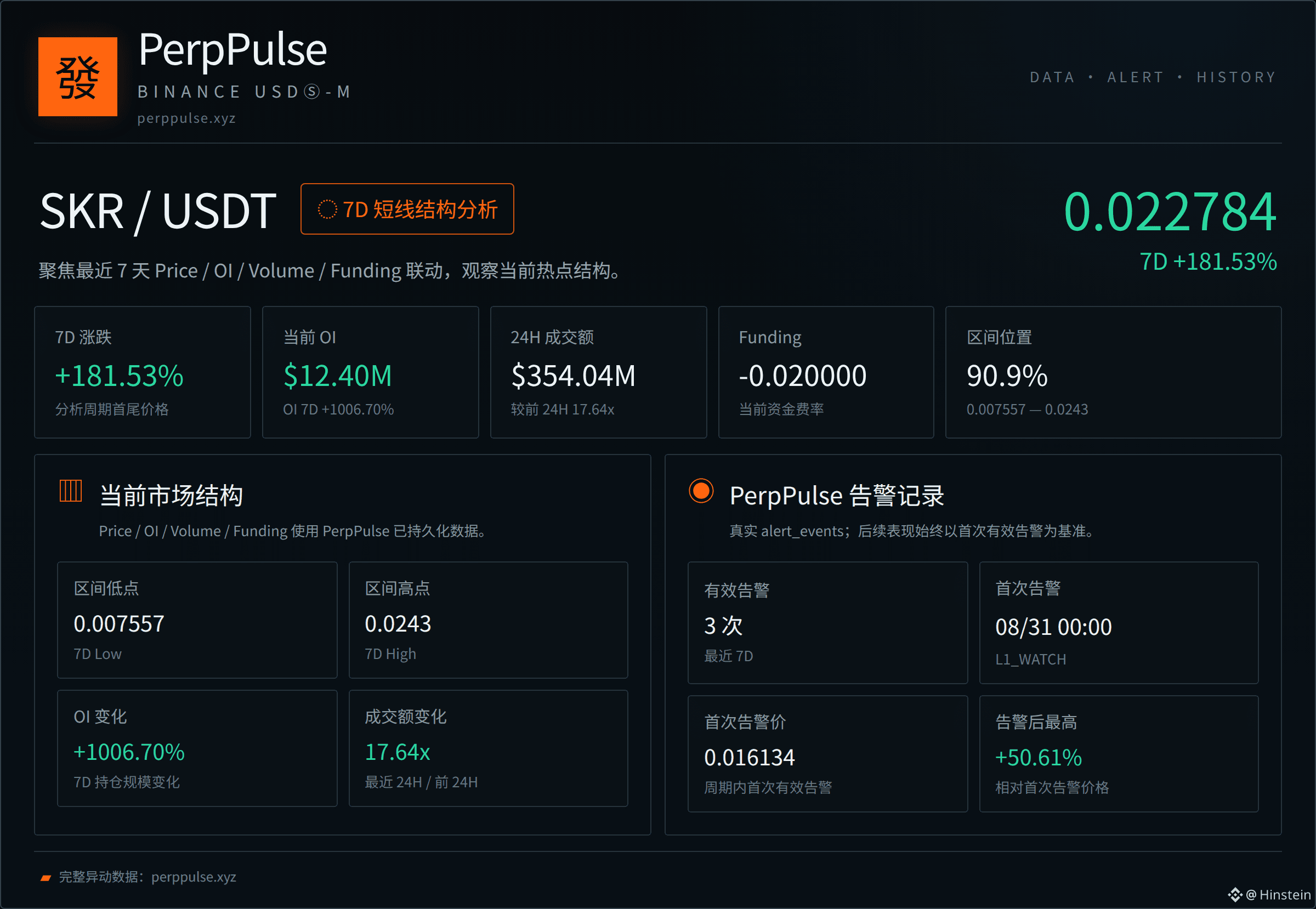Click 有效告警 value 3 次

pos(723,626)
